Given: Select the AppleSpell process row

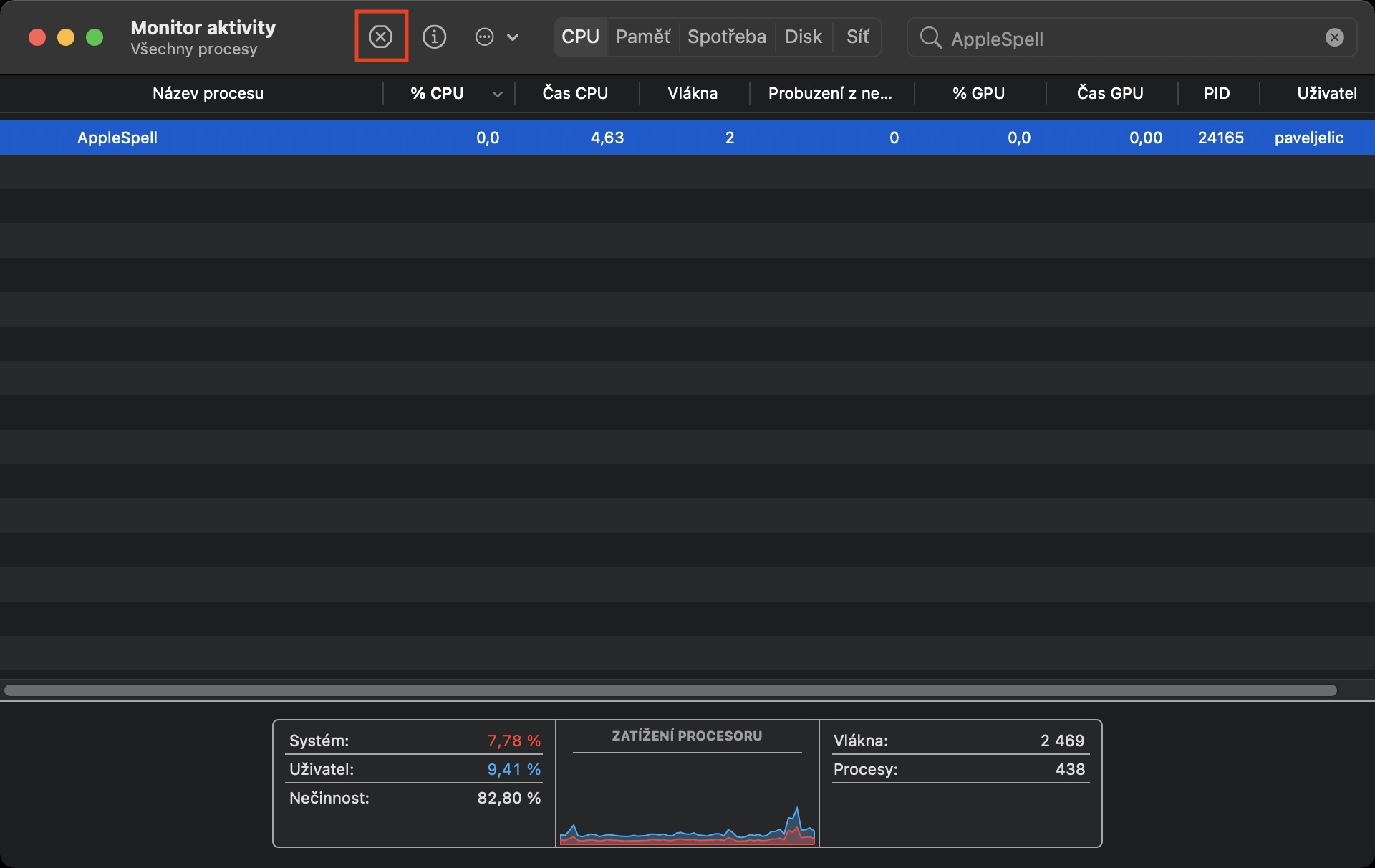Looking at the screenshot, I should [x=286, y=138].
